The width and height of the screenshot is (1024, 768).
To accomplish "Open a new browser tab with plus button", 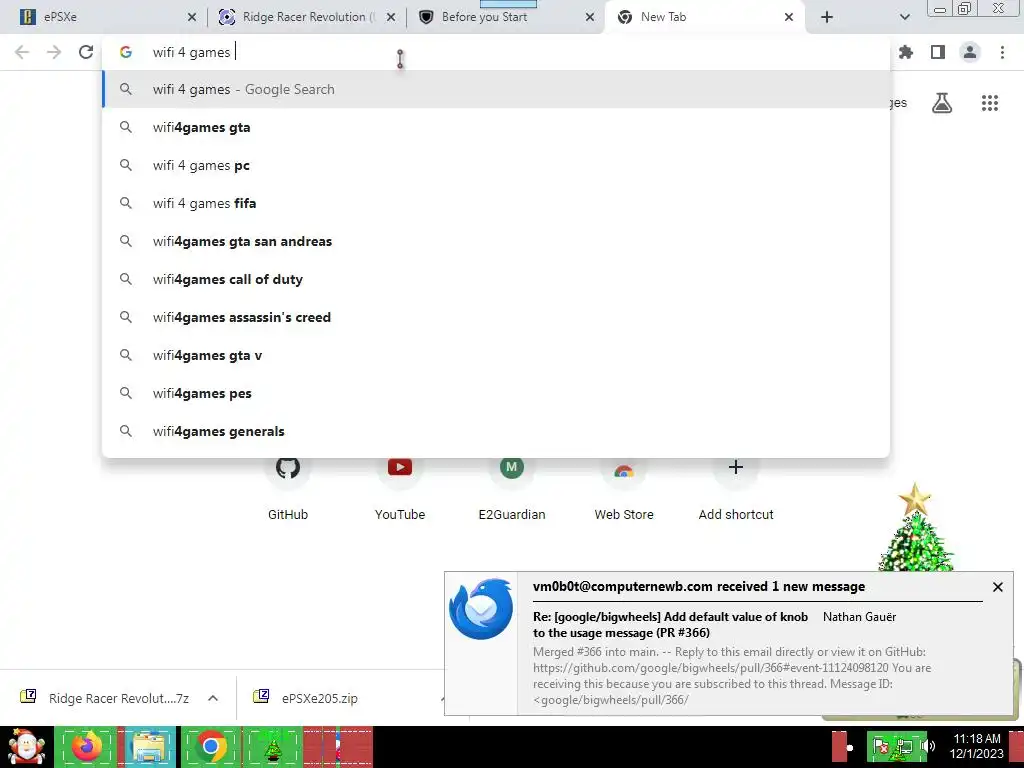I will click(x=827, y=18).
